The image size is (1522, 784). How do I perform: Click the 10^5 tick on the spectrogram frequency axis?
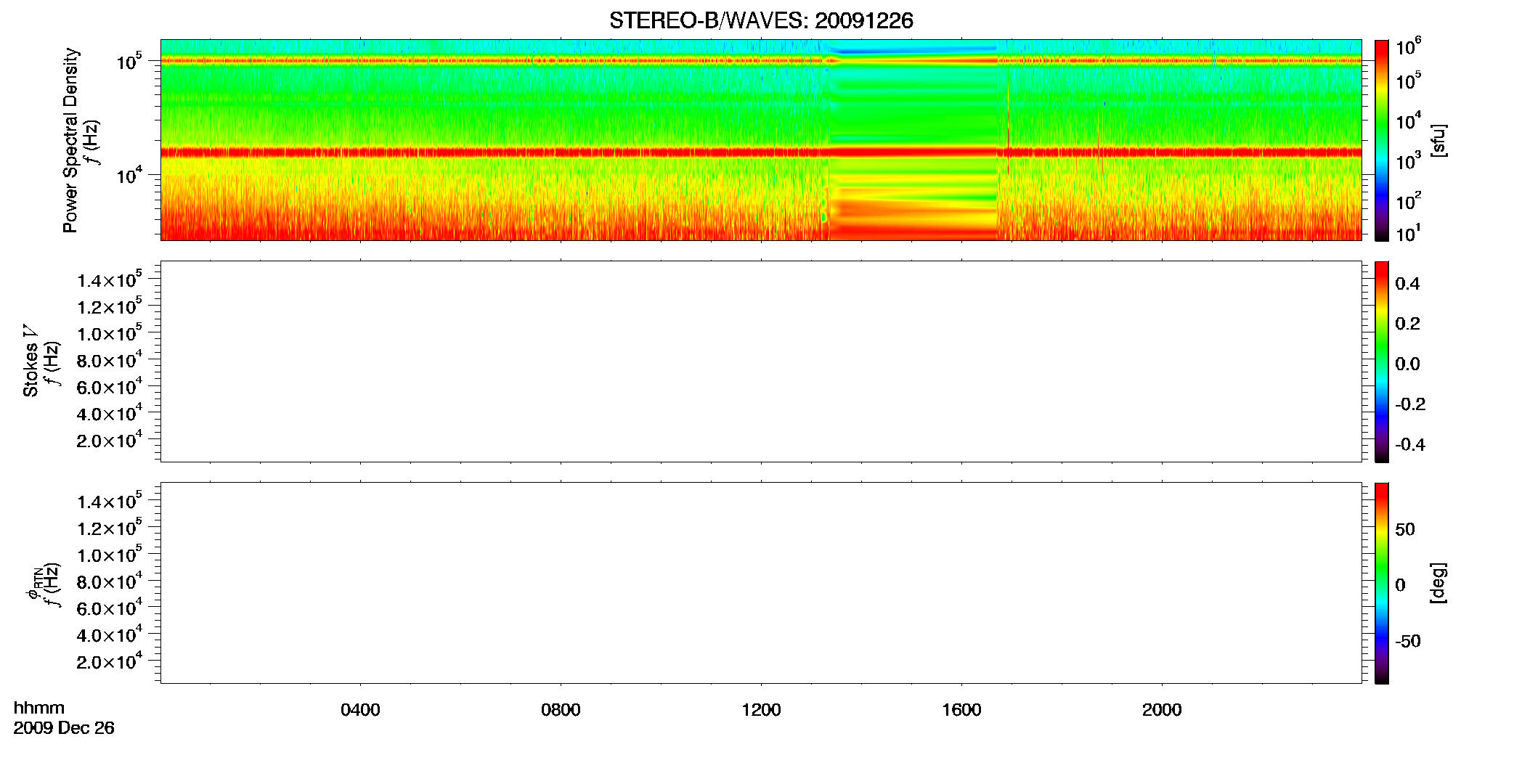[129, 62]
